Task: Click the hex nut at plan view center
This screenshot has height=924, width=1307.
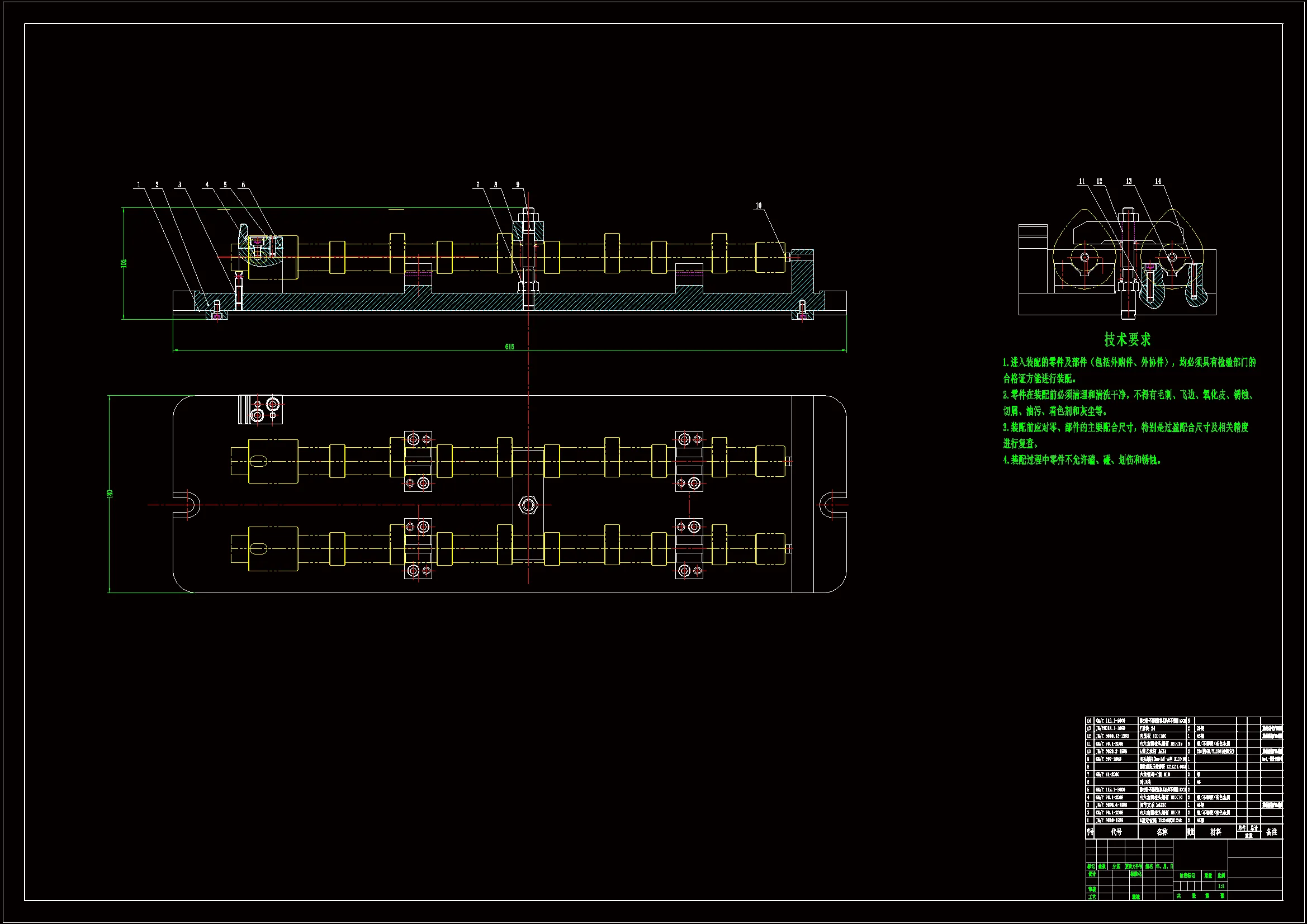Action: 528,505
